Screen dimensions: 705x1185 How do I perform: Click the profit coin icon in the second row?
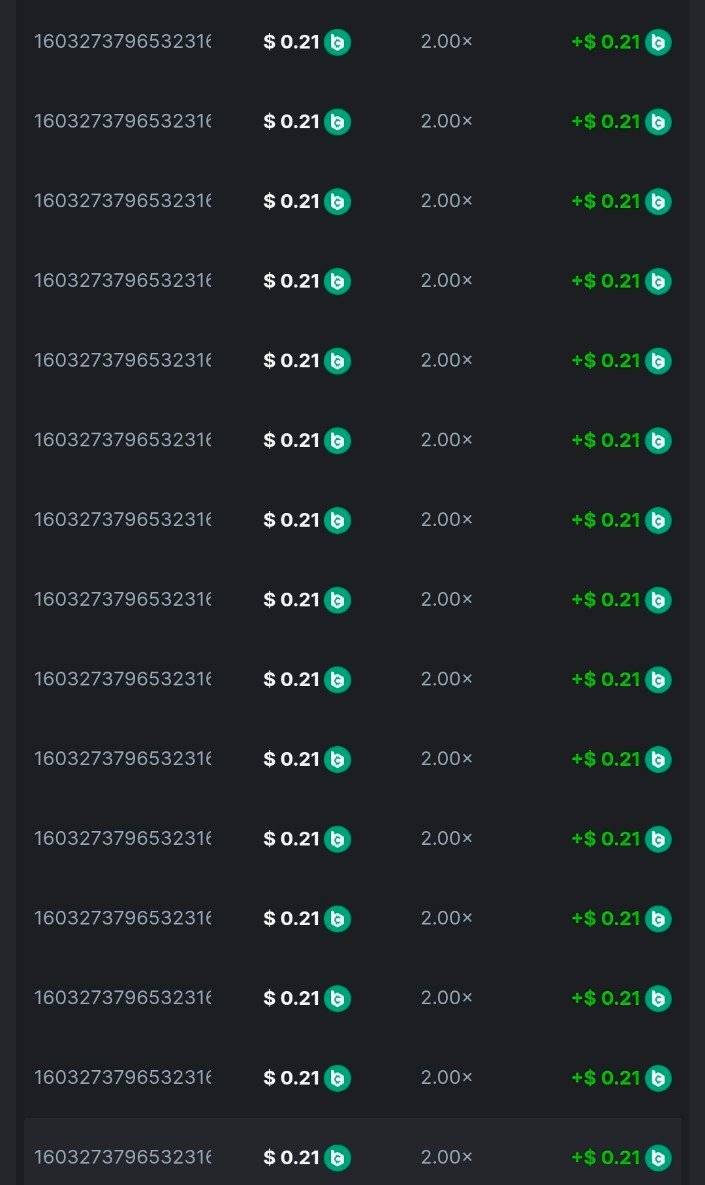[x=658, y=122]
